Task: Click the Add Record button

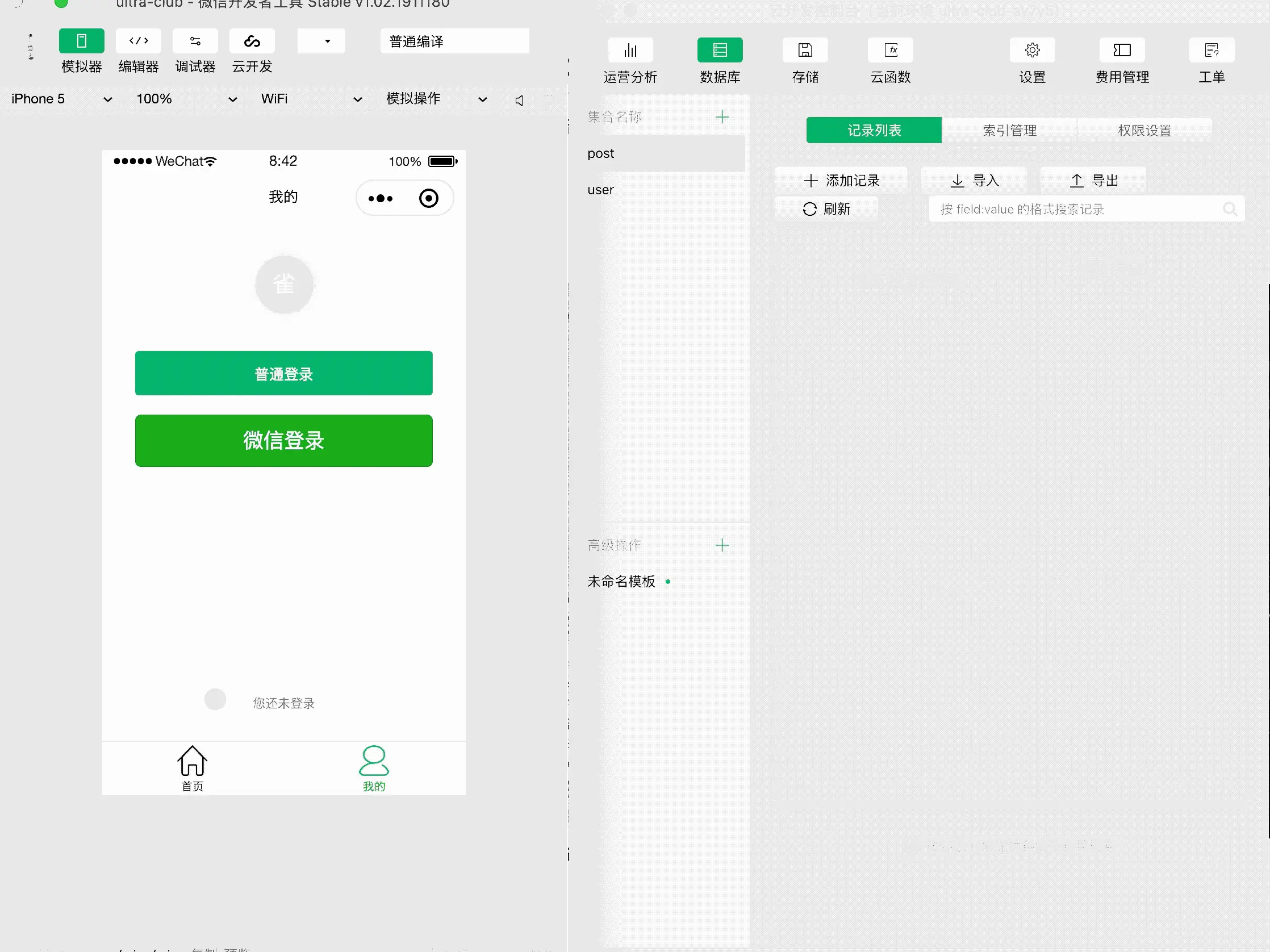Action: tap(841, 180)
